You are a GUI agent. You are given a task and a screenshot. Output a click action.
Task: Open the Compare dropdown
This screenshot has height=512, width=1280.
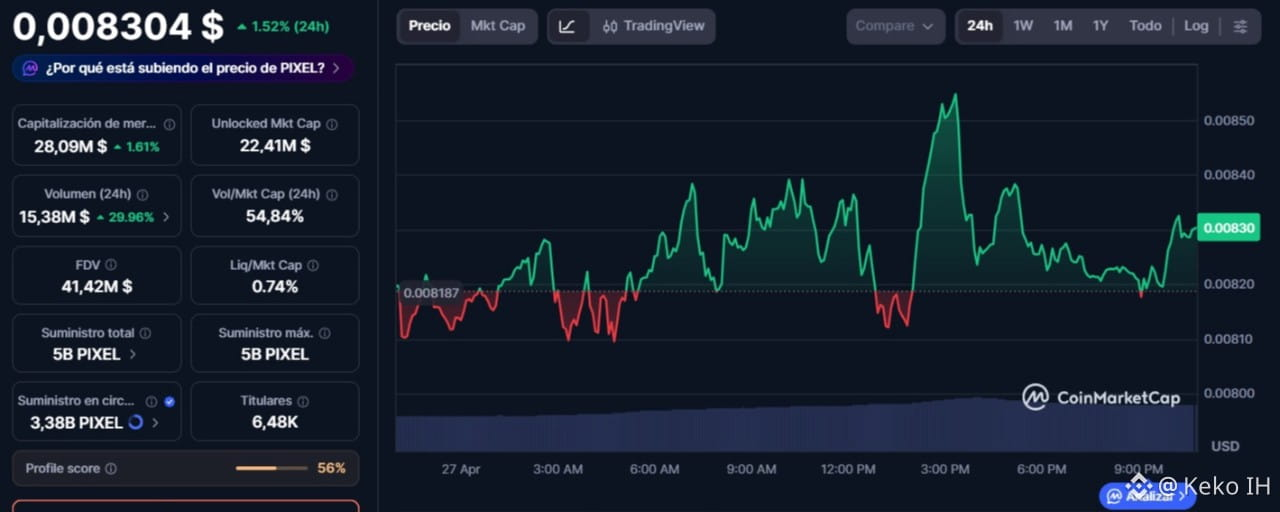click(x=896, y=26)
